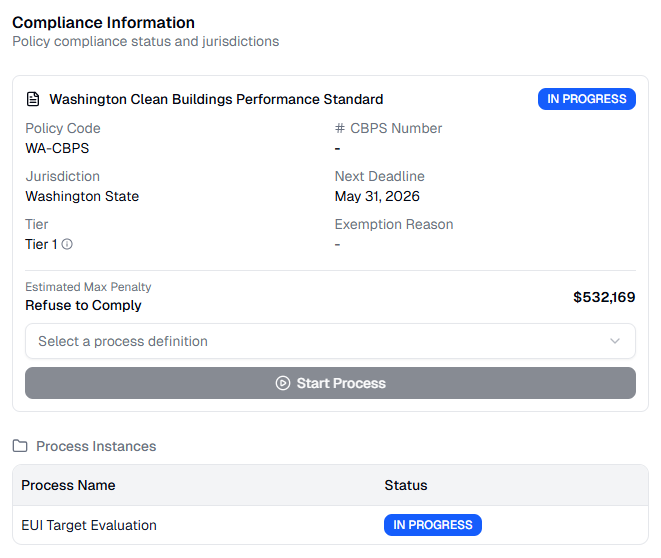661x558 pixels.
Task: Click the WA-CBPS policy code value
Action: 57,148
